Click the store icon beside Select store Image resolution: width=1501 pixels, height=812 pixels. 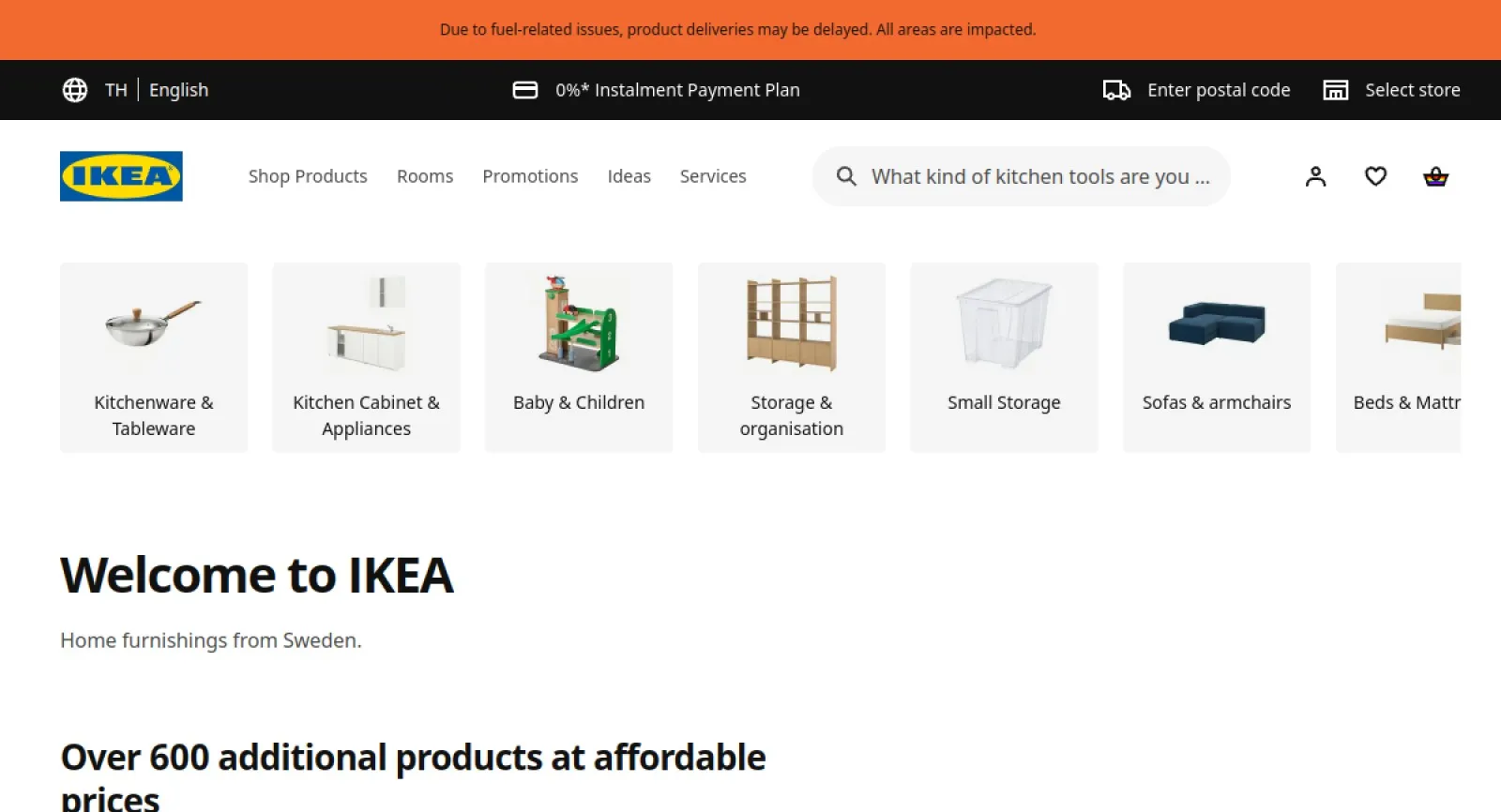click(1336, 90)
